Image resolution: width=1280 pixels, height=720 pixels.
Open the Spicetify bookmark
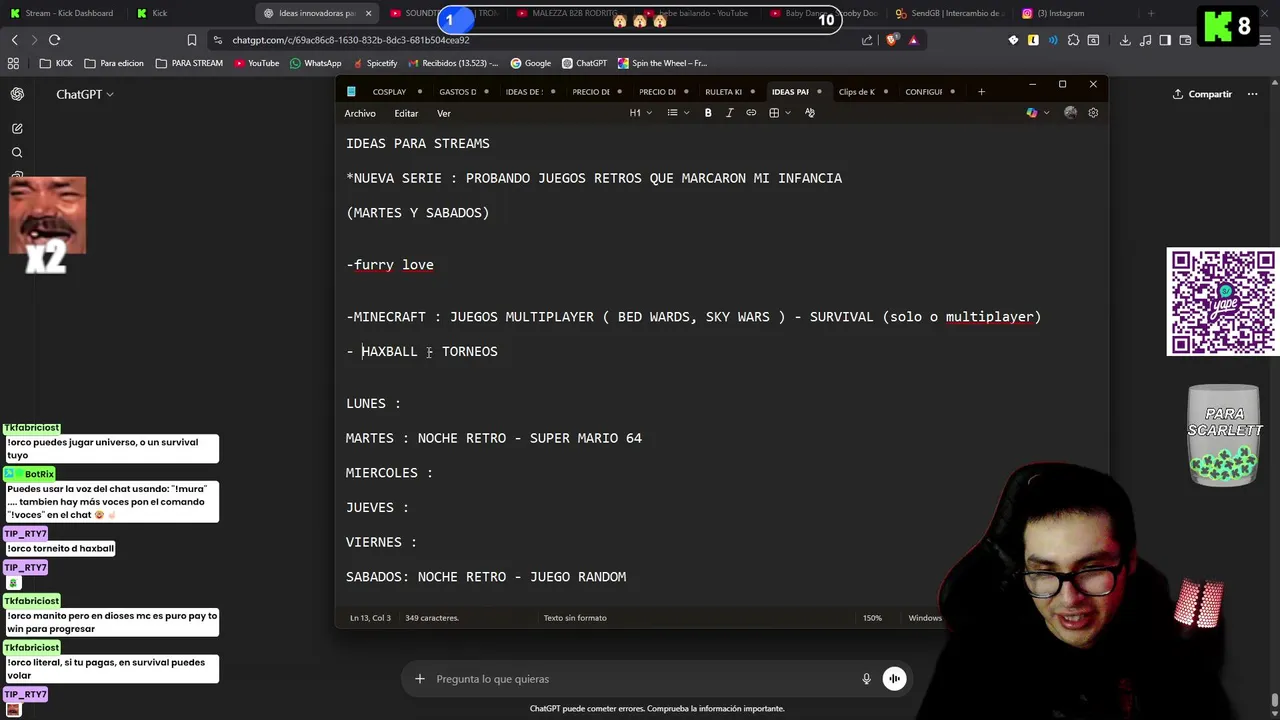pos(374,63)
